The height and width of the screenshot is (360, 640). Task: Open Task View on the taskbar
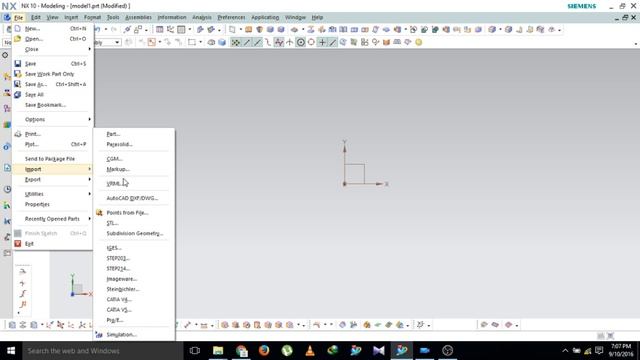pyautogui.click(x=195, y=351)
